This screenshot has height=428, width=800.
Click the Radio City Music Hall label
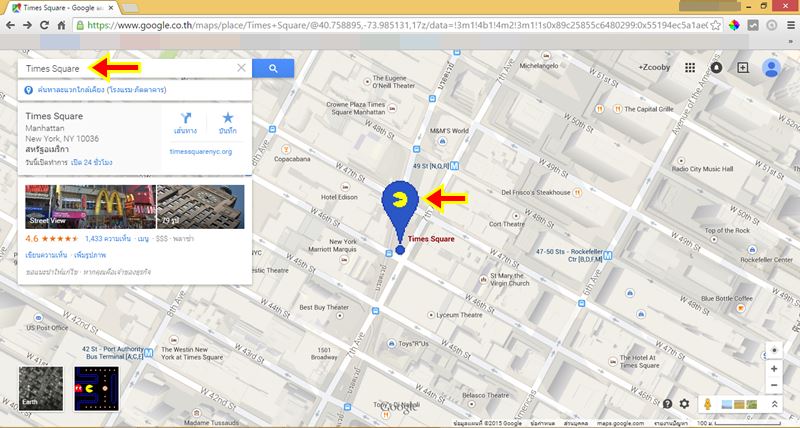pos(702,169)
